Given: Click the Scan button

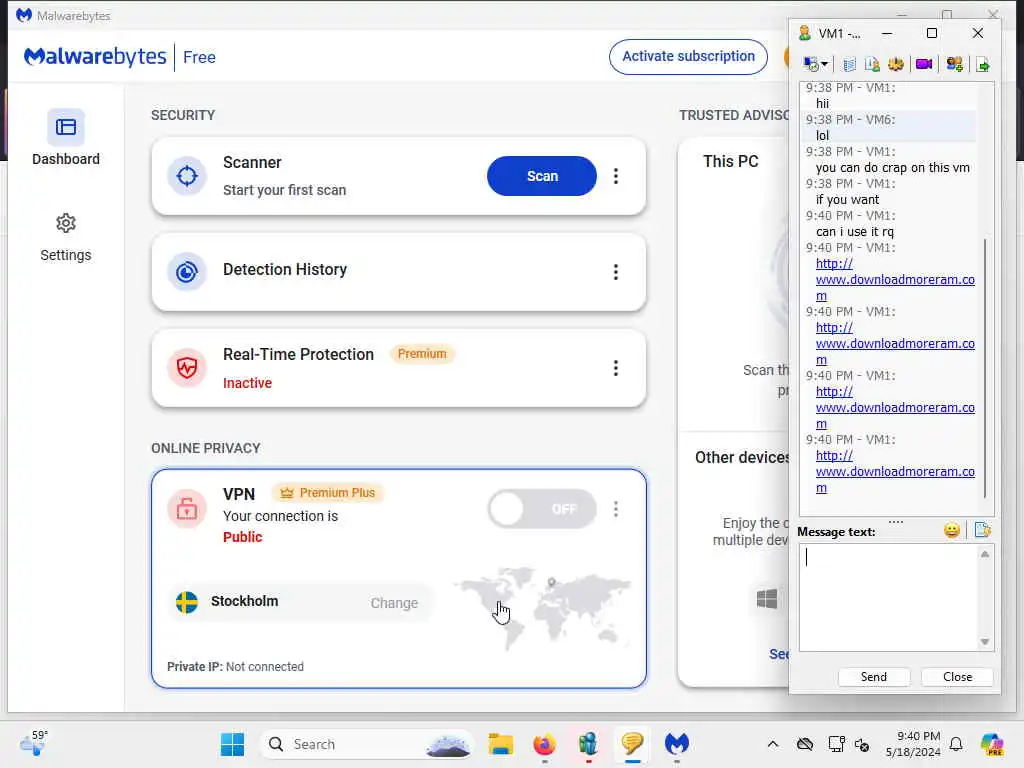Looking at the screenshot, I should (542, 176).
